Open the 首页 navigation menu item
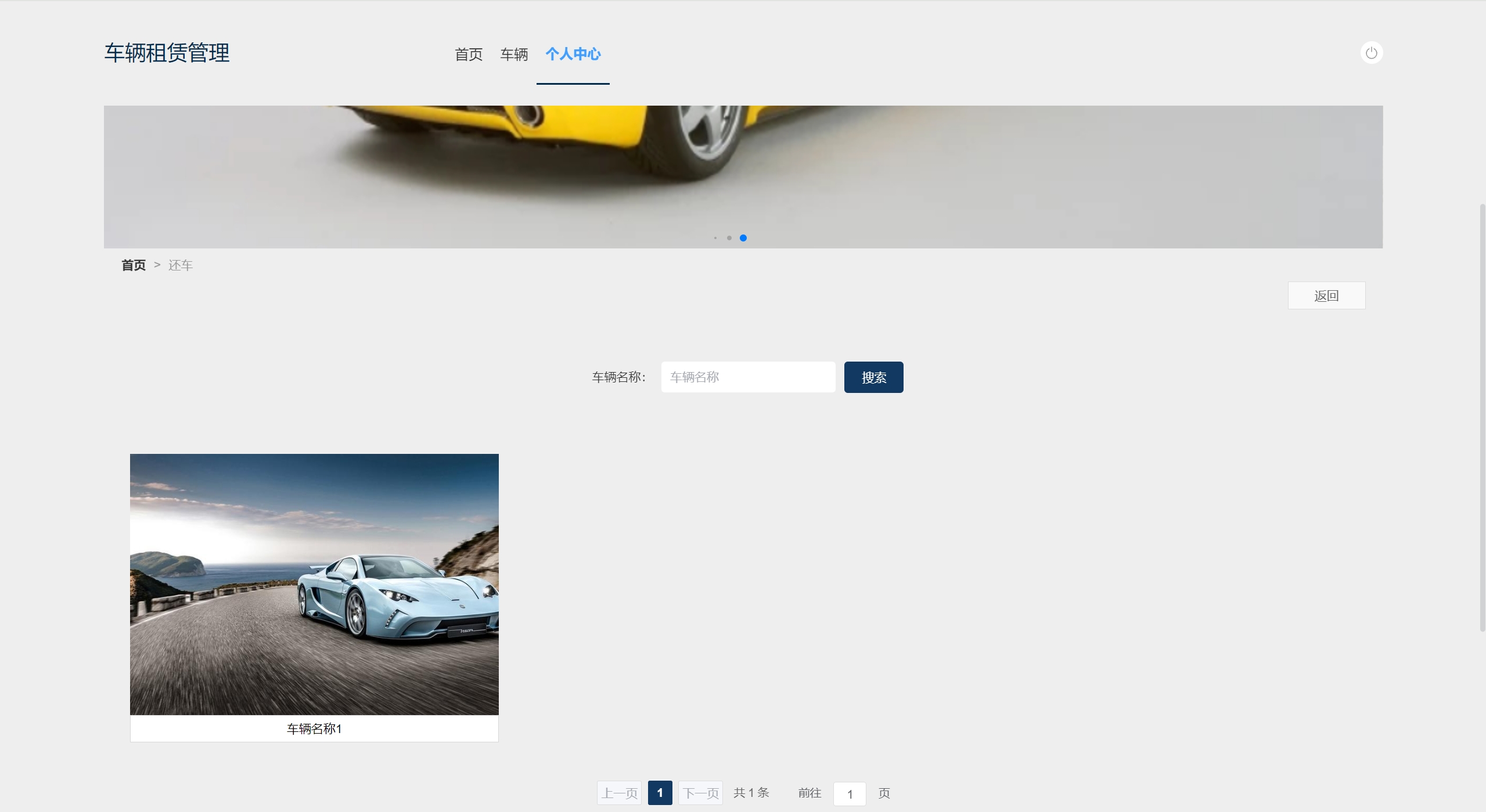Viewport: 1486px width, 812px height. (468, 55)
